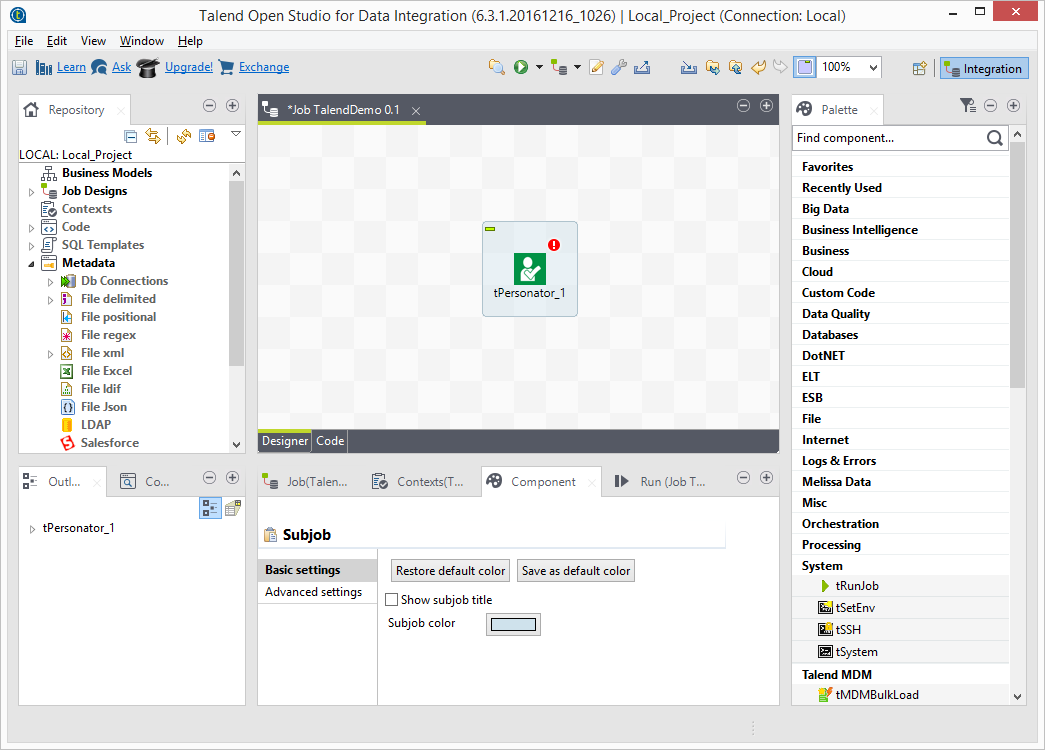Screen dimensions: 1045x750
Task: Click the tPersonator_1 component on canvas
Action: [x=529, y=268]
